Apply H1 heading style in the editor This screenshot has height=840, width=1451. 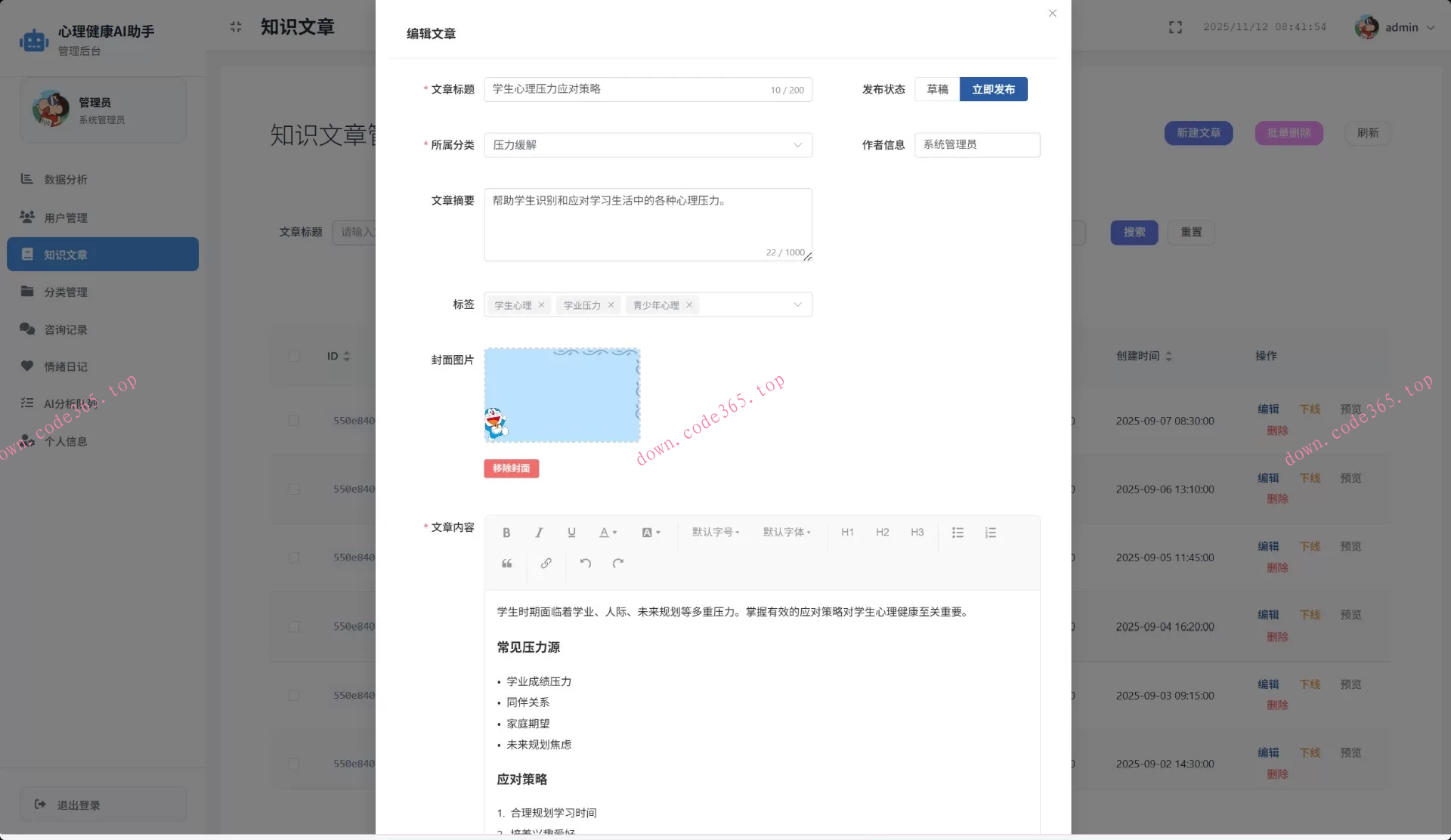pyautogui.click(x=847, y=533)
